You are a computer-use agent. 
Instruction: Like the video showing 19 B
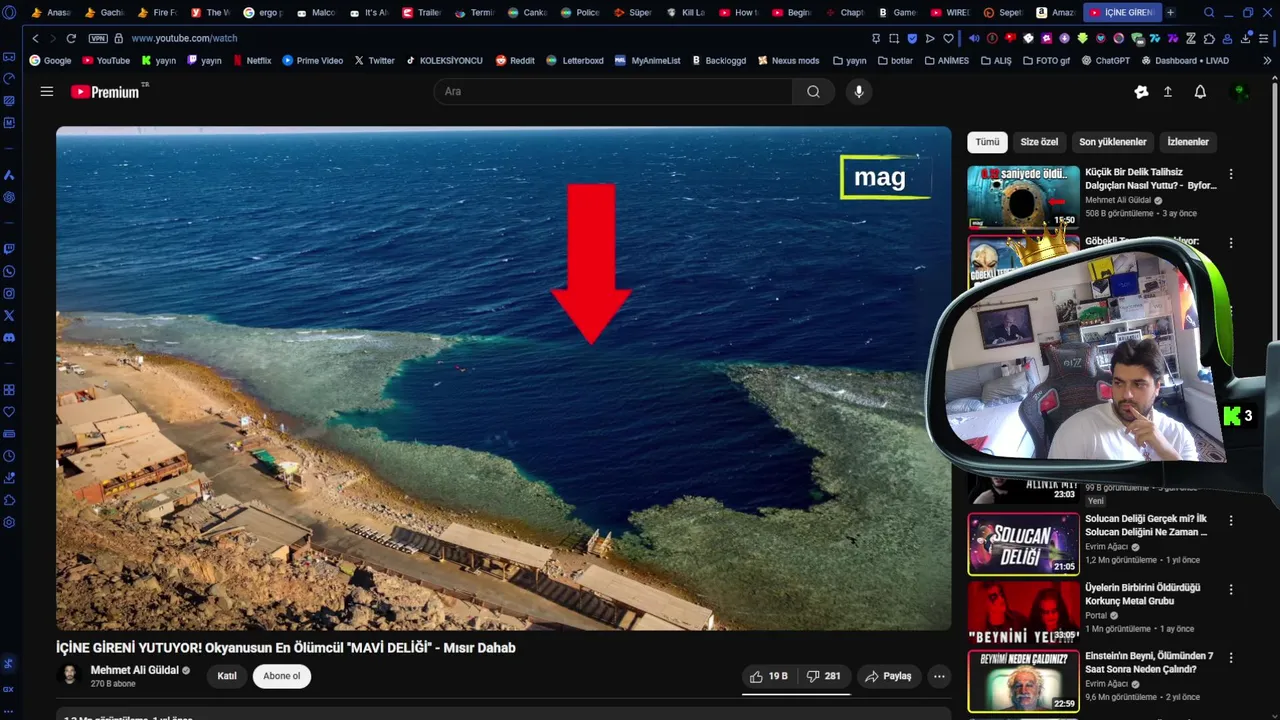click(769, 676)
